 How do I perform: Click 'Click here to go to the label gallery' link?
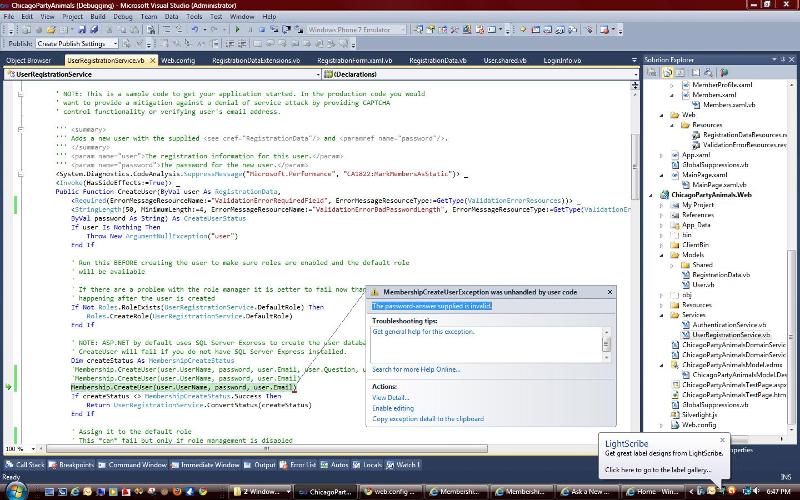[658, 470]
